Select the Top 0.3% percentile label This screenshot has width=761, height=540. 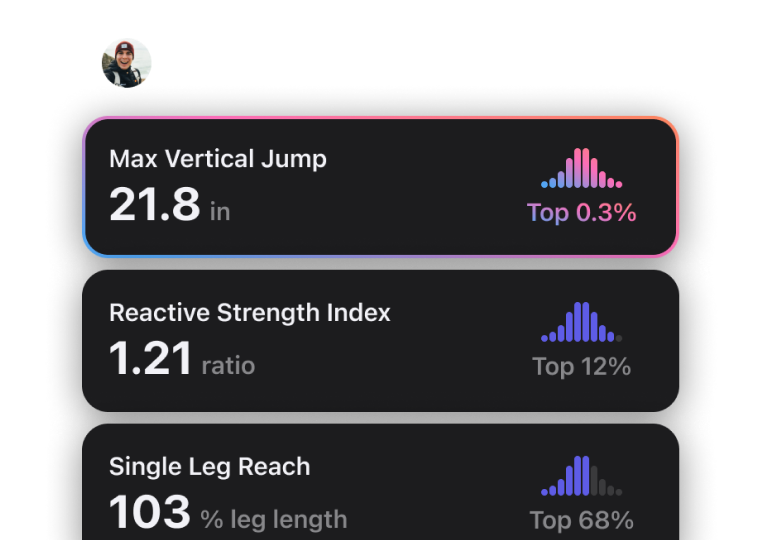581,213
